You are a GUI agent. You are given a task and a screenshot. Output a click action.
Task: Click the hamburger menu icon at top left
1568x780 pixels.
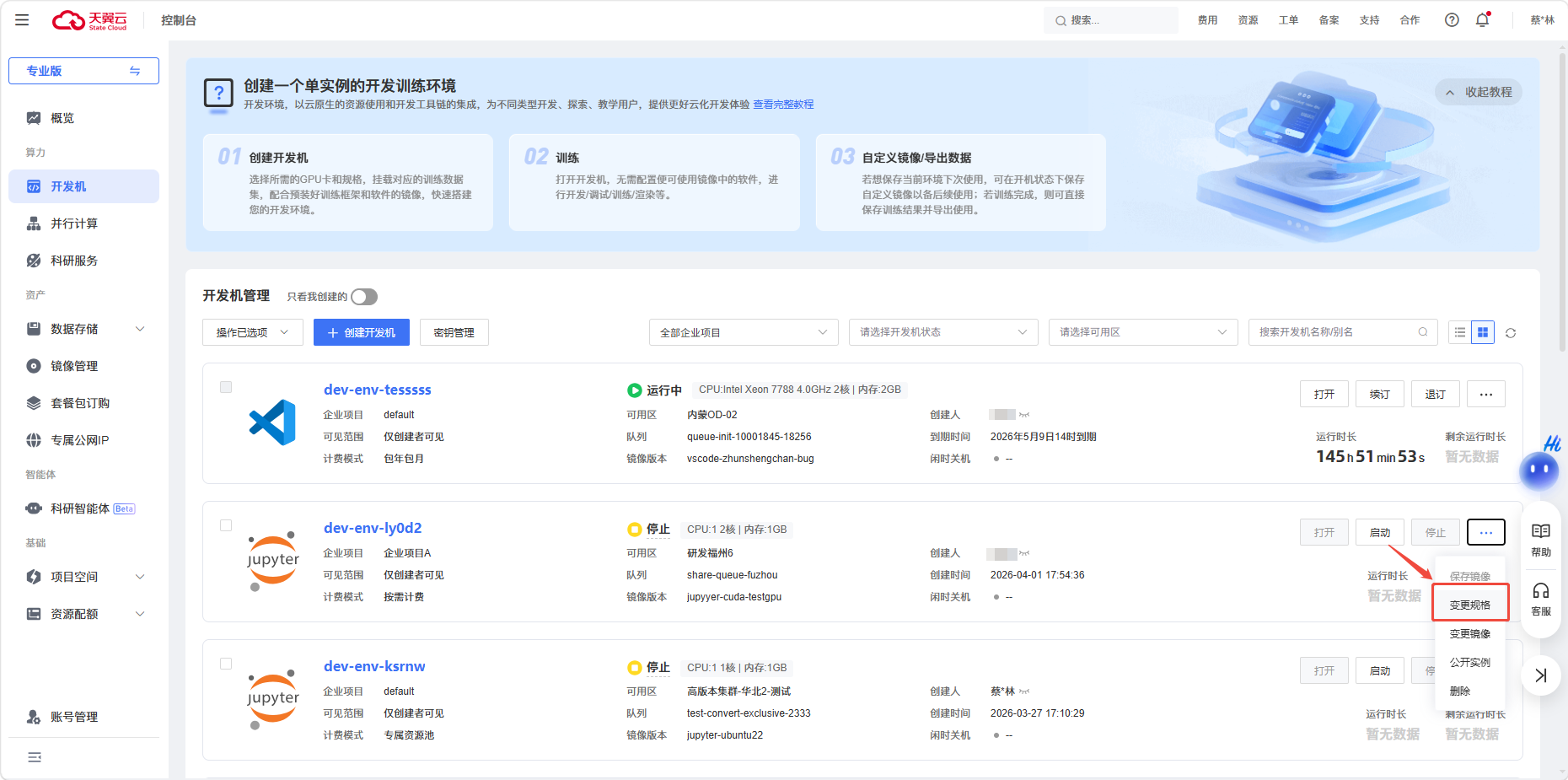22,20
